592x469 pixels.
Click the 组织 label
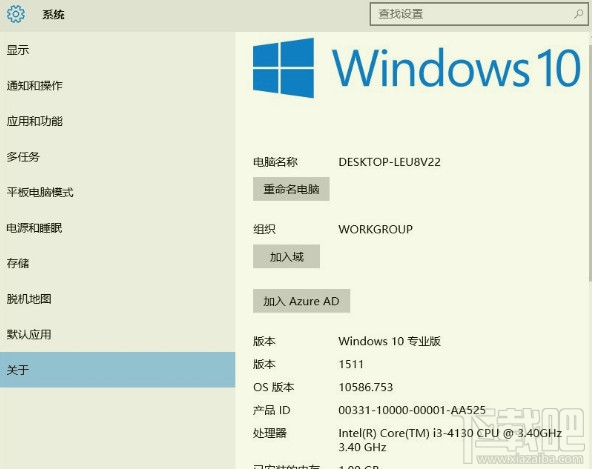click(264, 229)
